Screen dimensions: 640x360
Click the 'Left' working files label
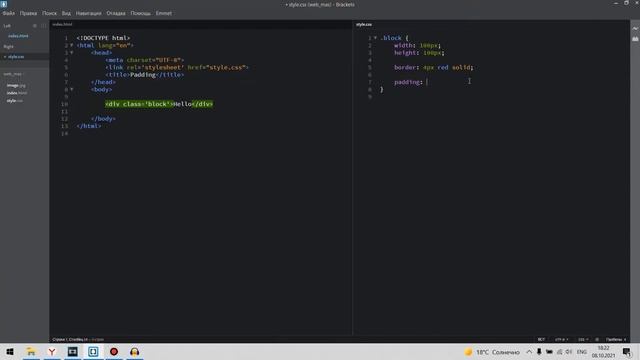pyautogui.click(x=7, y=26)
